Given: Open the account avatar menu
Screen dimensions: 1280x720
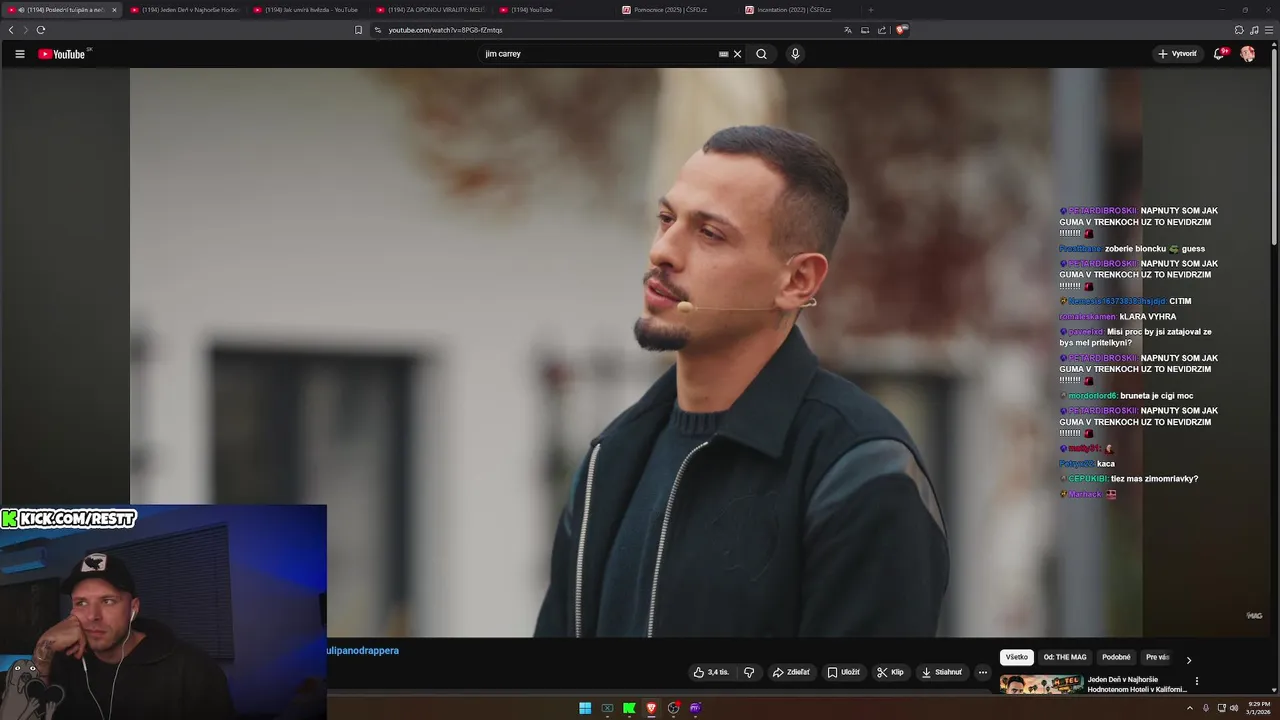Looking at the screenshot, I should 1247,54.
